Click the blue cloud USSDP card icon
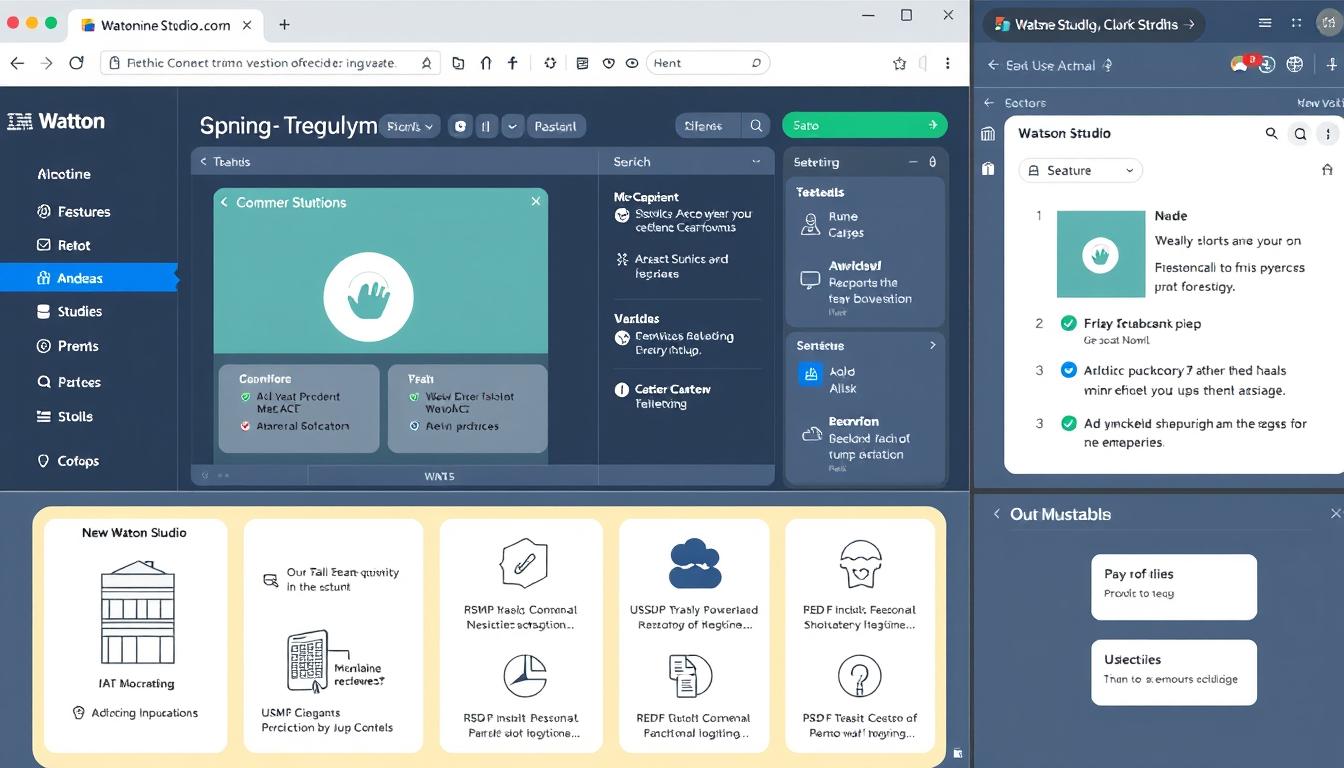This screenshot has width=1344, height=768. click(x=694, y=563)
